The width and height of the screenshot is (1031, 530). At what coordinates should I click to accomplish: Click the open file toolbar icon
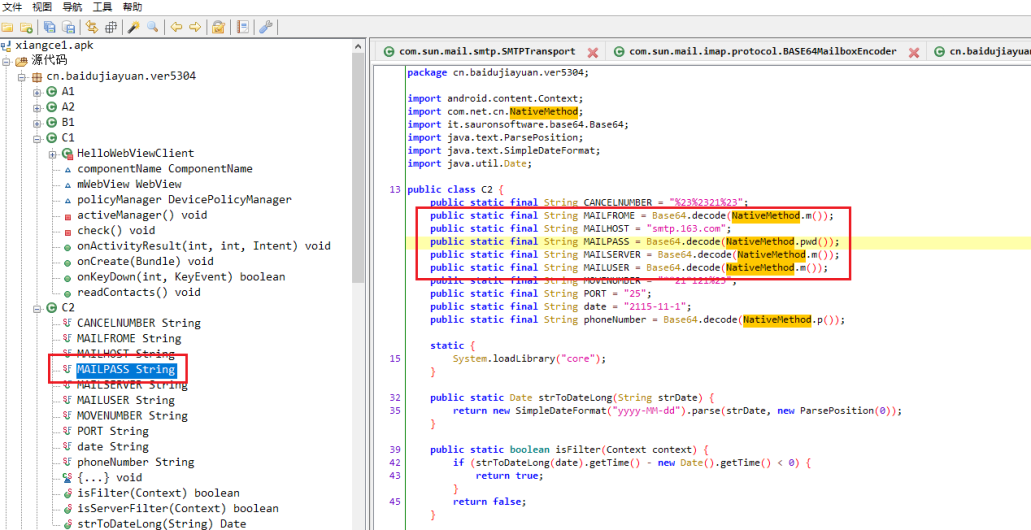[8, 27]
